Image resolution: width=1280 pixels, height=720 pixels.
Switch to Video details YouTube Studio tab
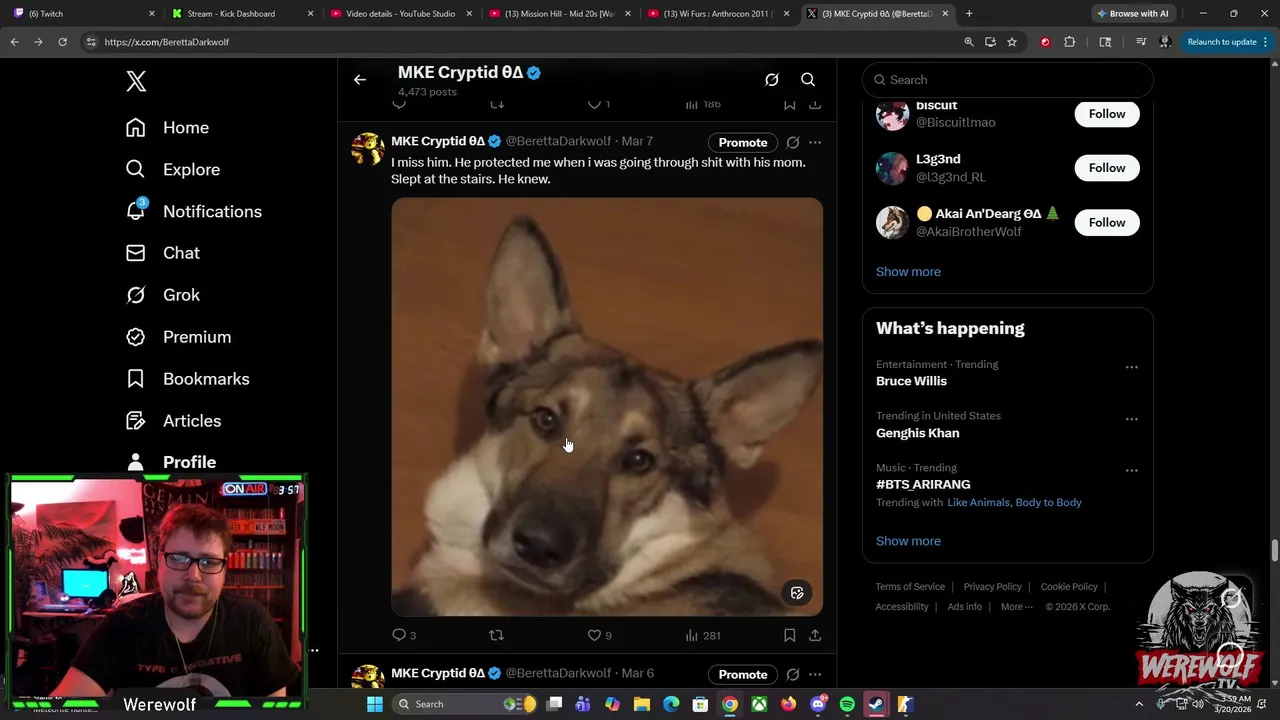point(401,14)
